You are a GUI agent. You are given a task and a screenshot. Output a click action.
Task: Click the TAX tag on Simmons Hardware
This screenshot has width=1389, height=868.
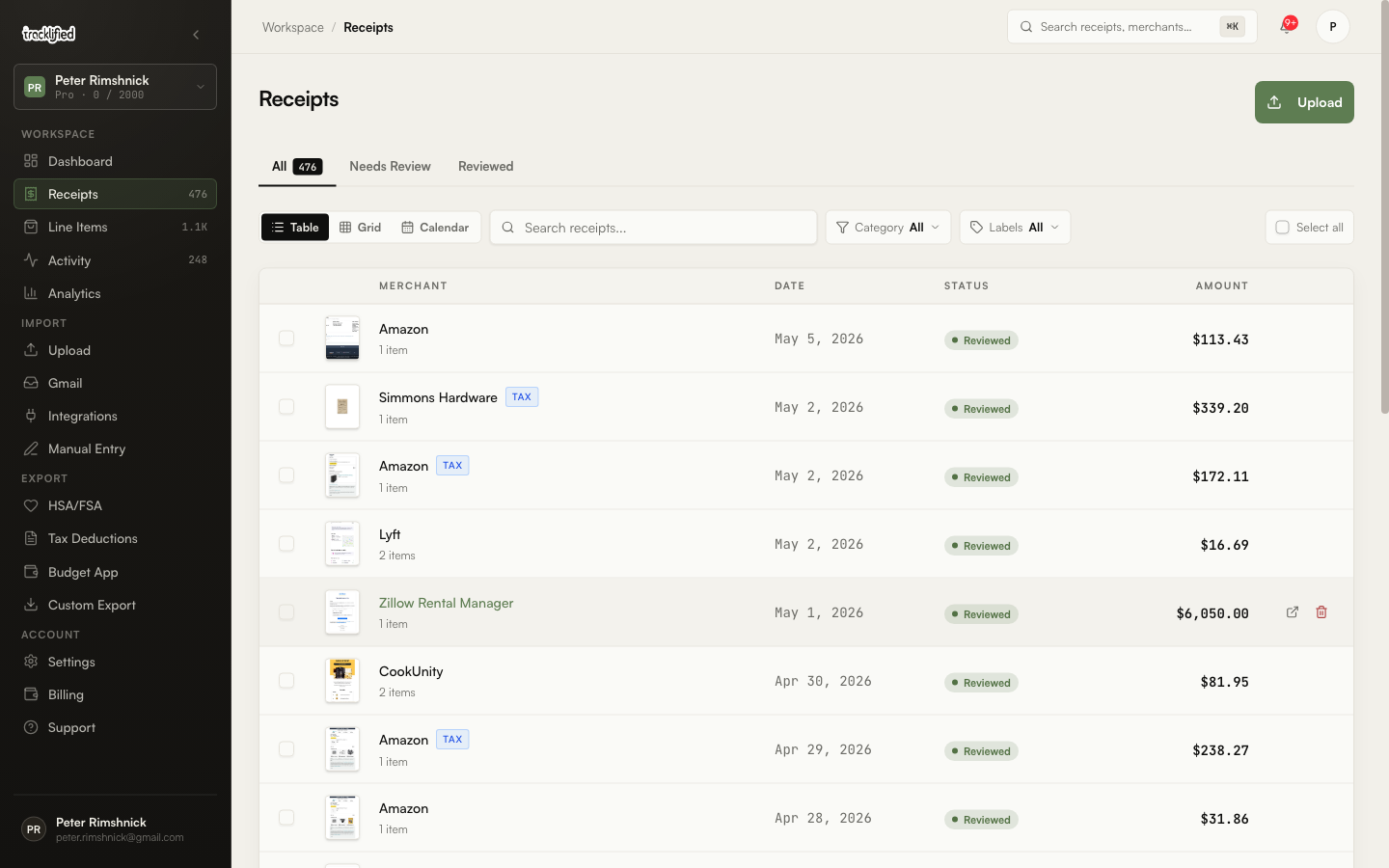pos(522,397)
